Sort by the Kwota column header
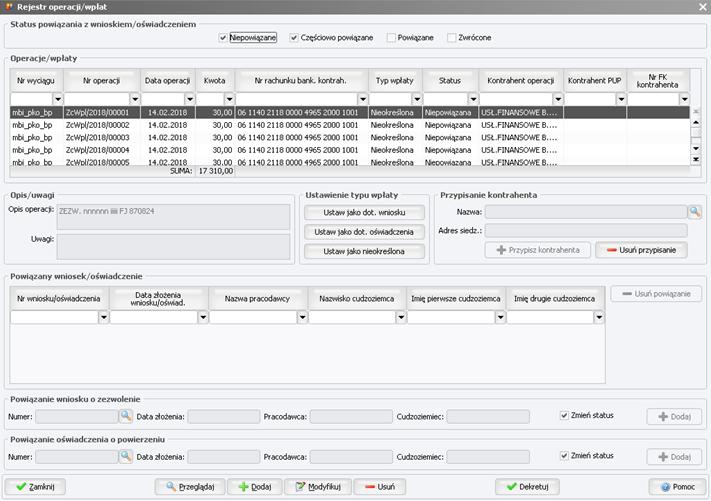711x501 pixels. point(214,80)
